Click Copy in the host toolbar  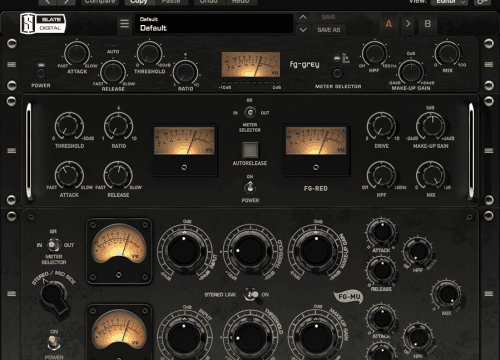[139, 2]
